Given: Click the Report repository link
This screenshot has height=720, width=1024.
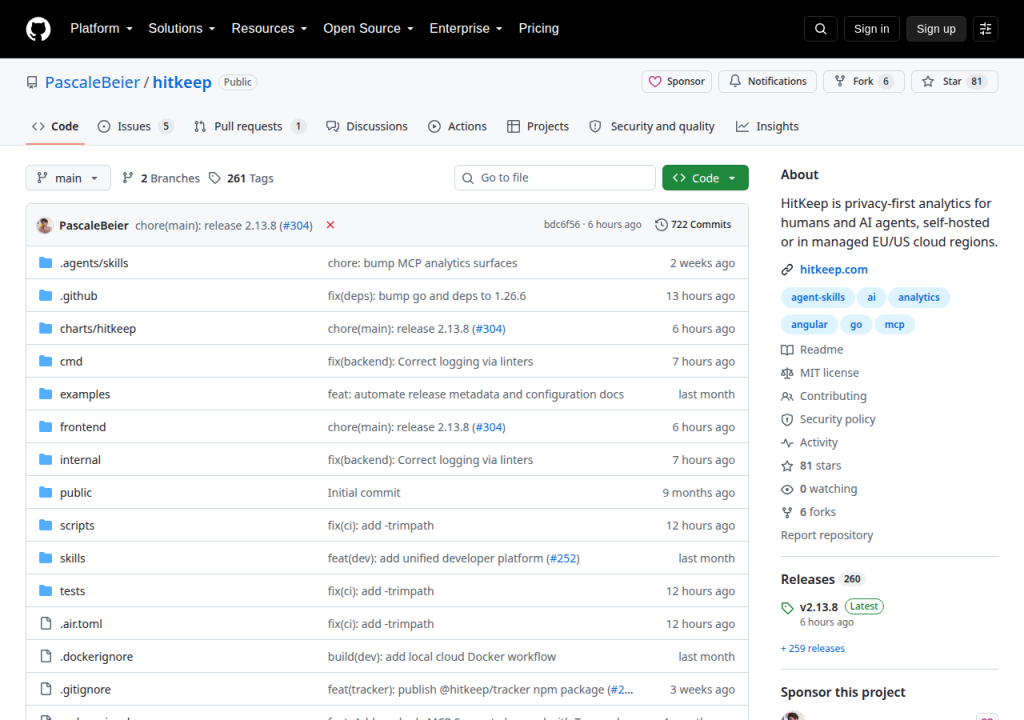Looking at the screenshot, I should (827, 535).
